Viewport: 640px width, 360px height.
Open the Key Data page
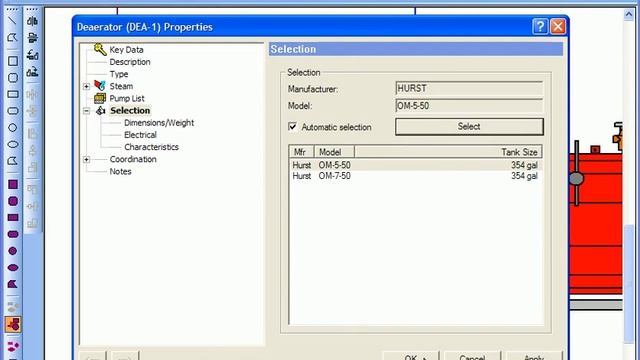[127, 50]
